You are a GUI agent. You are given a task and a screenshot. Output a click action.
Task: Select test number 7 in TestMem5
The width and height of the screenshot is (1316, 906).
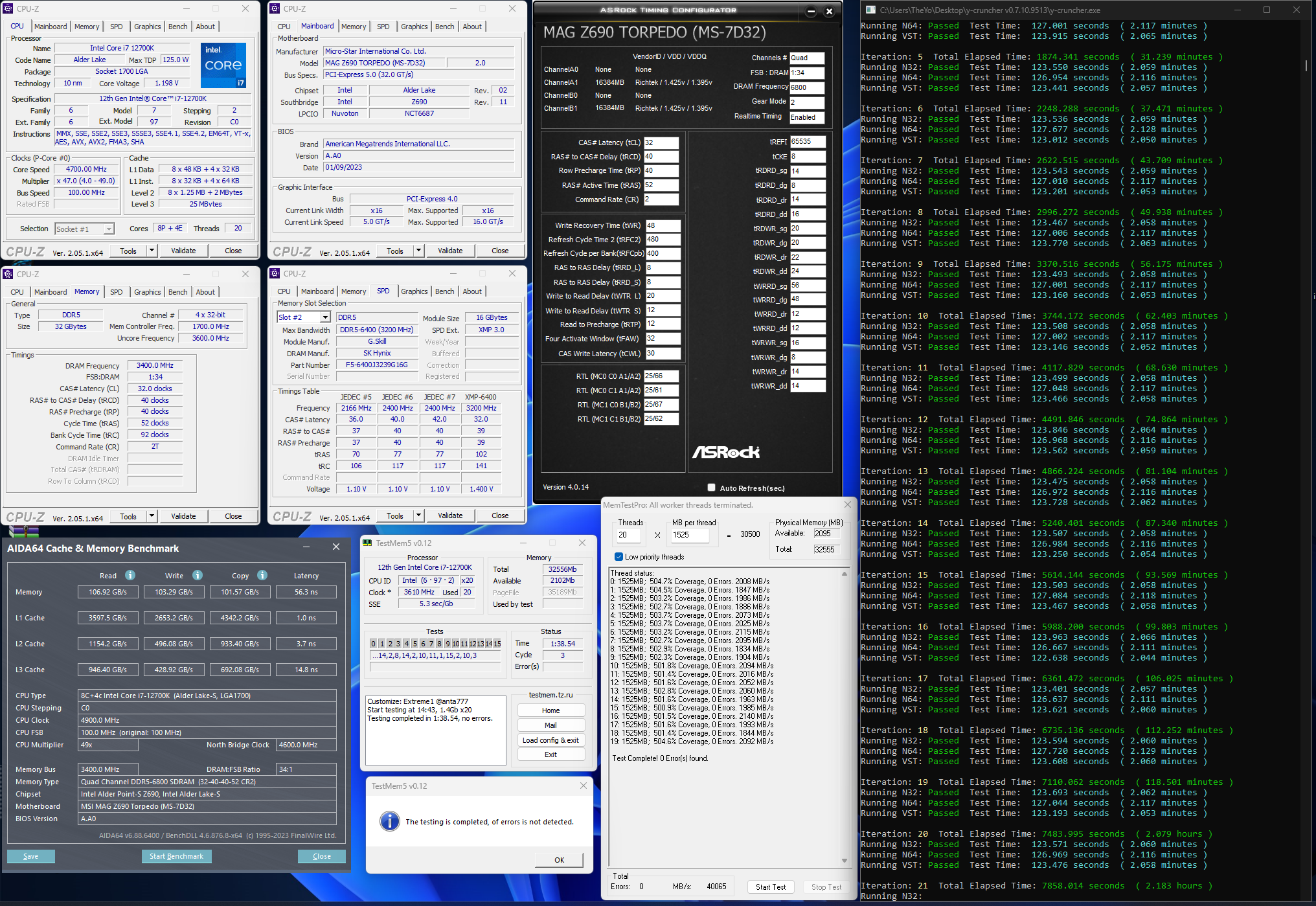click(431, 643)
